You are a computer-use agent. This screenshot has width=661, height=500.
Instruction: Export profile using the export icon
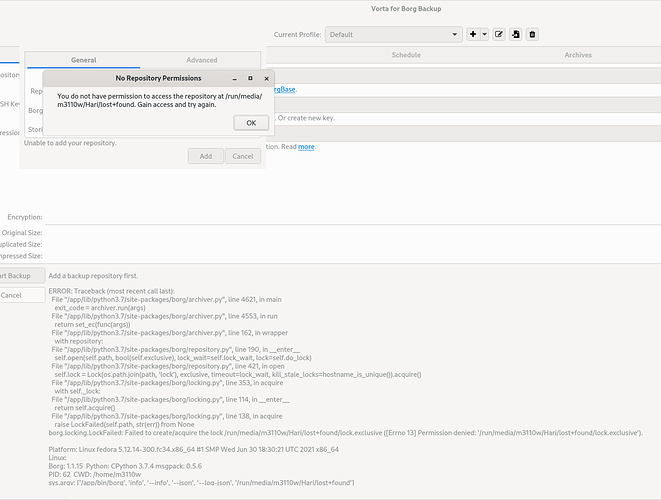coord(516,35)
